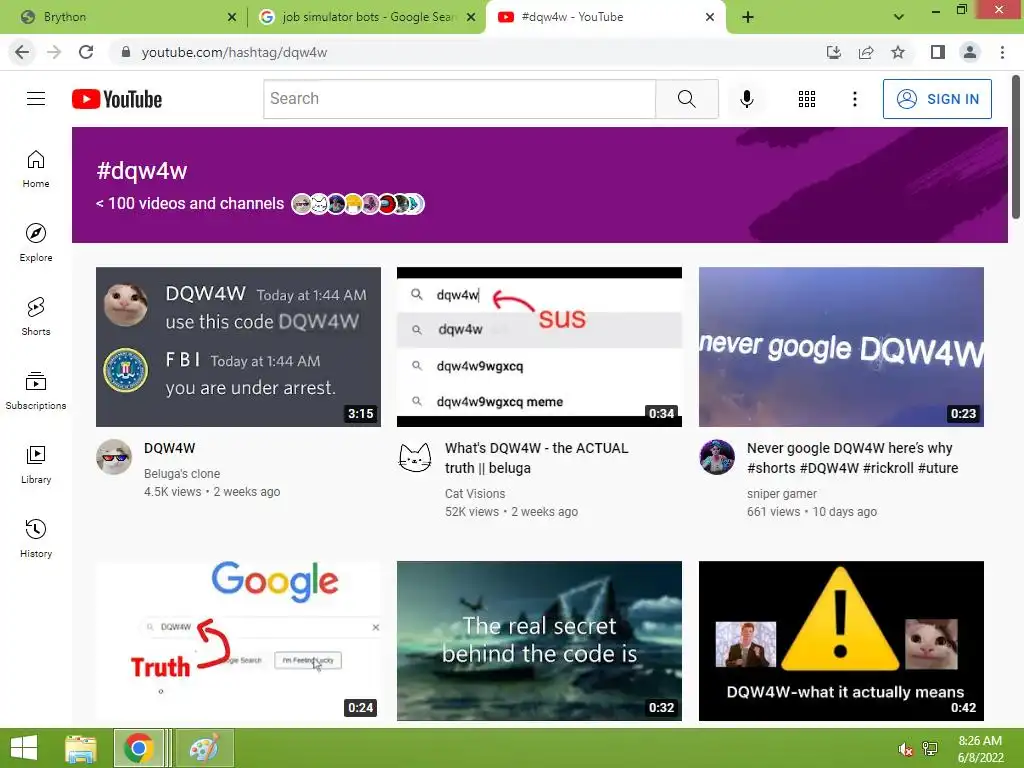Click the address bar URL
This screenshot has width=1024, height=768.
point(234,52)
